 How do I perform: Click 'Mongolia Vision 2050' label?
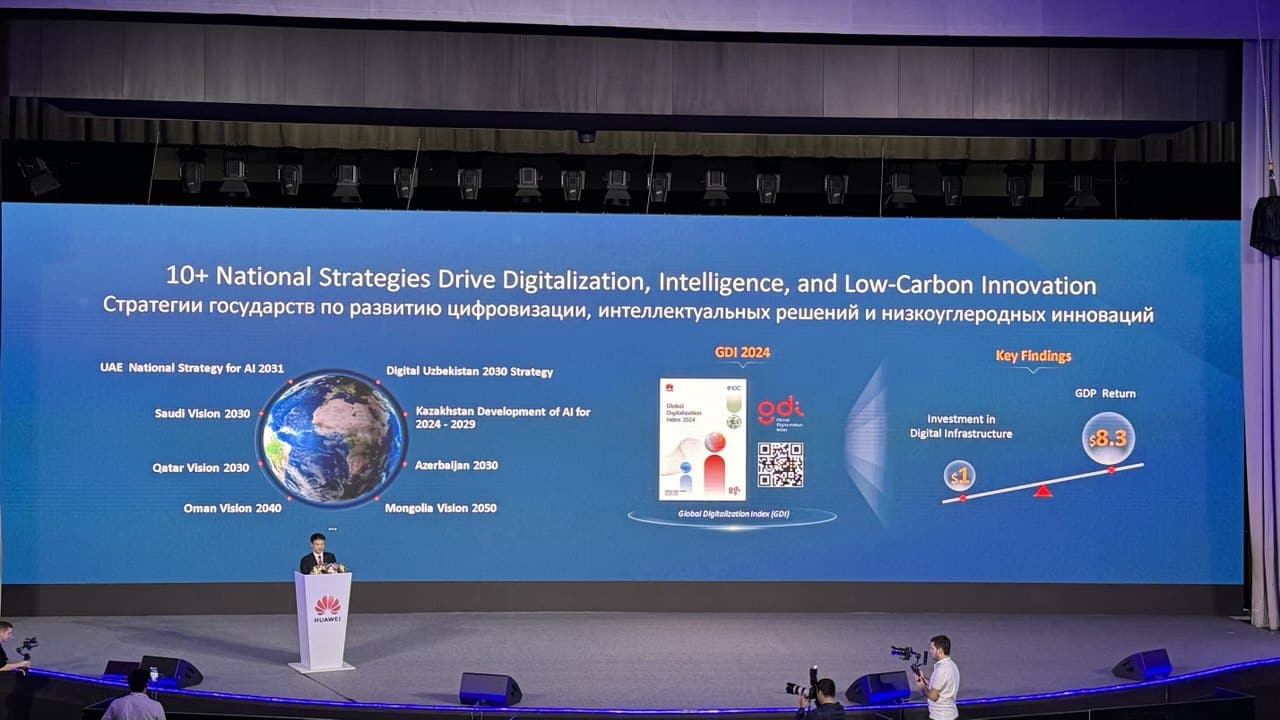[x=440, y=508]
